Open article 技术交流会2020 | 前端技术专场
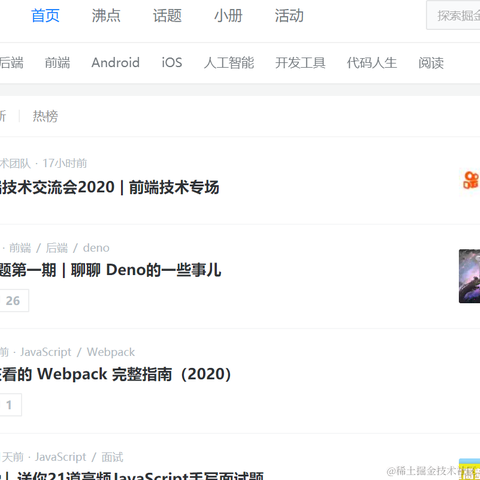480x480 pixels. pos(110,187)
